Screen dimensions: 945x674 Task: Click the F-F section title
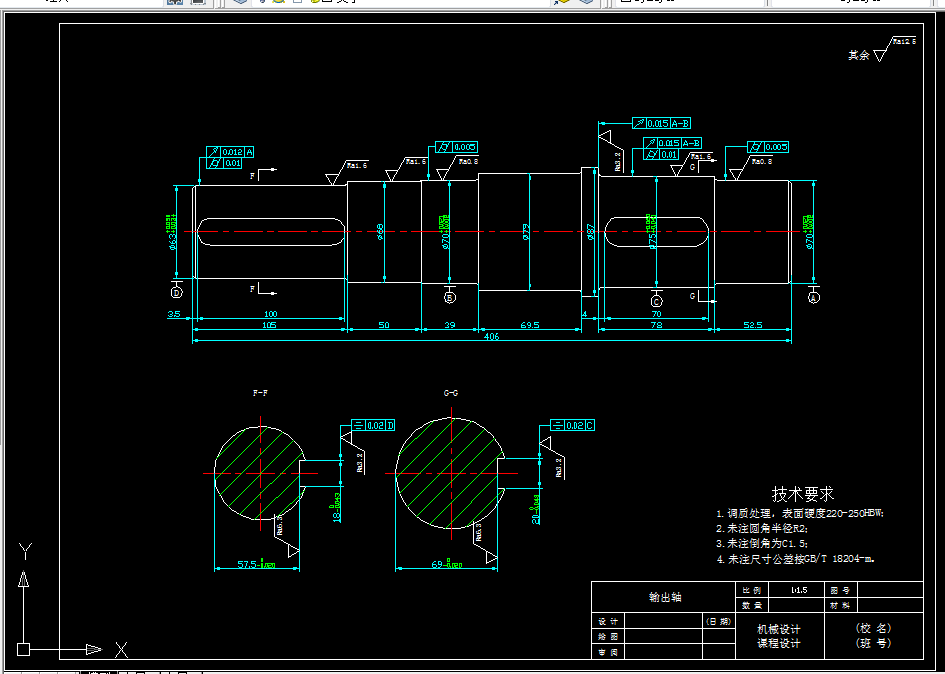tap(260, 393)
